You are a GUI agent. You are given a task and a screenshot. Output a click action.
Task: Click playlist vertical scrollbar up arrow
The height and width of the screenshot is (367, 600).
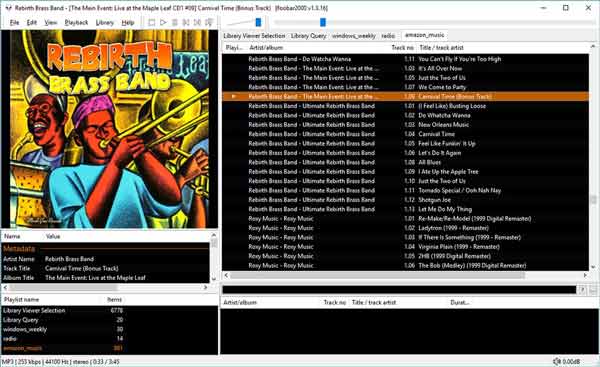pyautogui.click(x=593, y=47)
